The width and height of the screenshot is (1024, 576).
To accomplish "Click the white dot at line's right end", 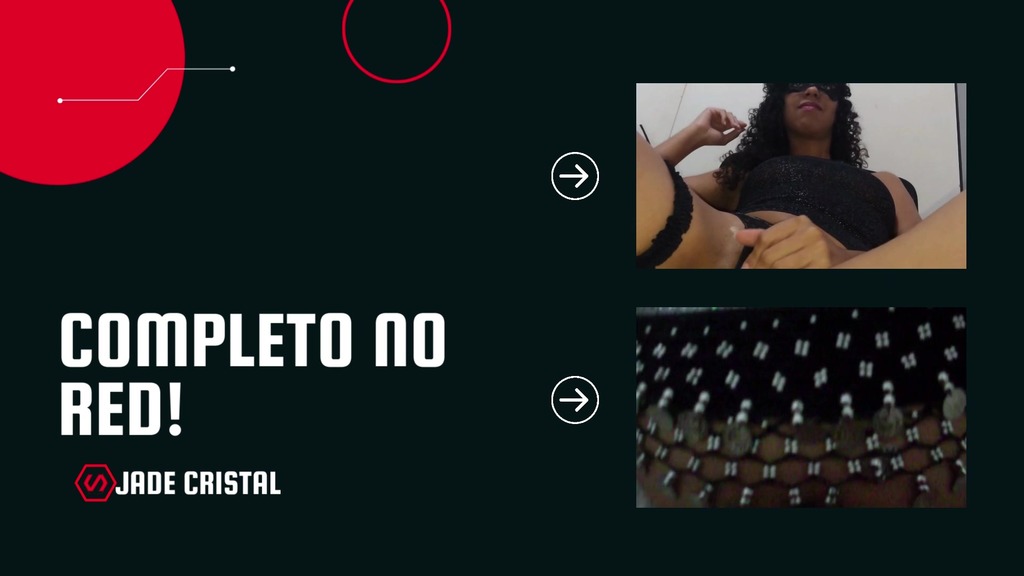I will pos(232,69).
